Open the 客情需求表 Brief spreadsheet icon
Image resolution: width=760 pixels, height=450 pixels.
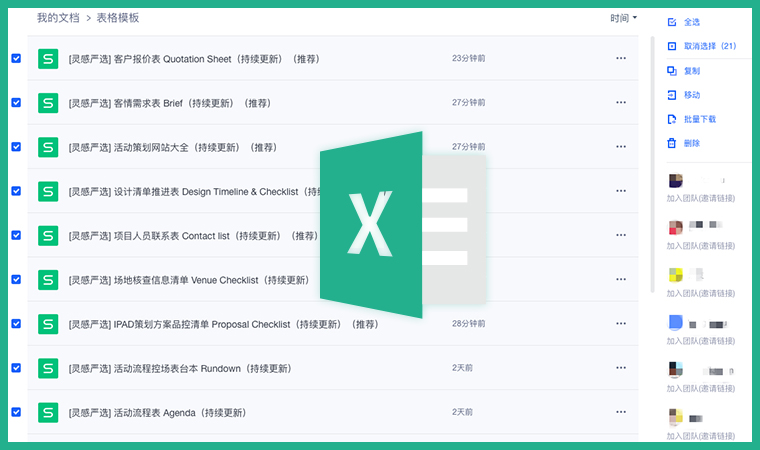pos(48,103)
